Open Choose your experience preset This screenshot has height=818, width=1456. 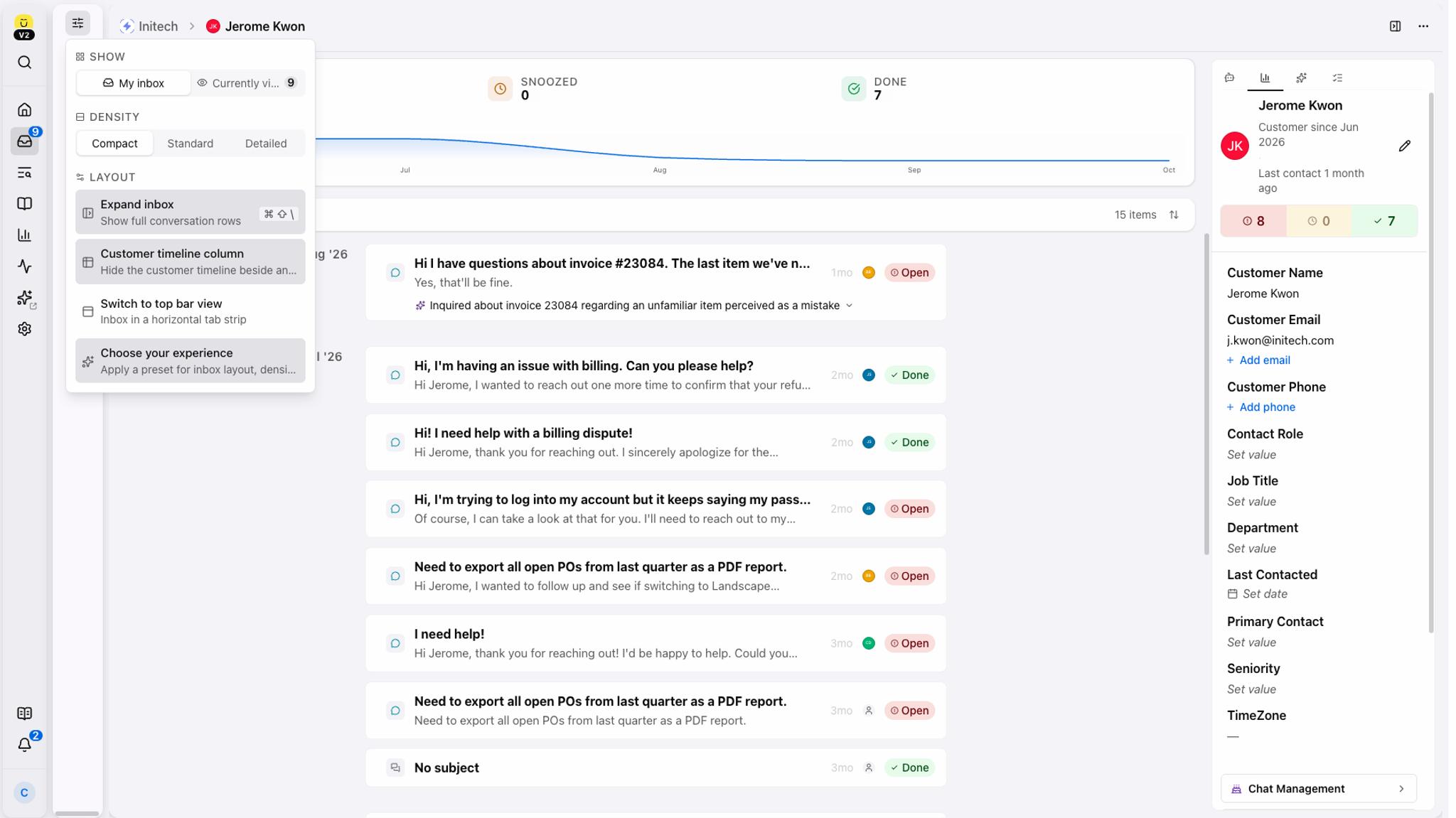[190, 360]
